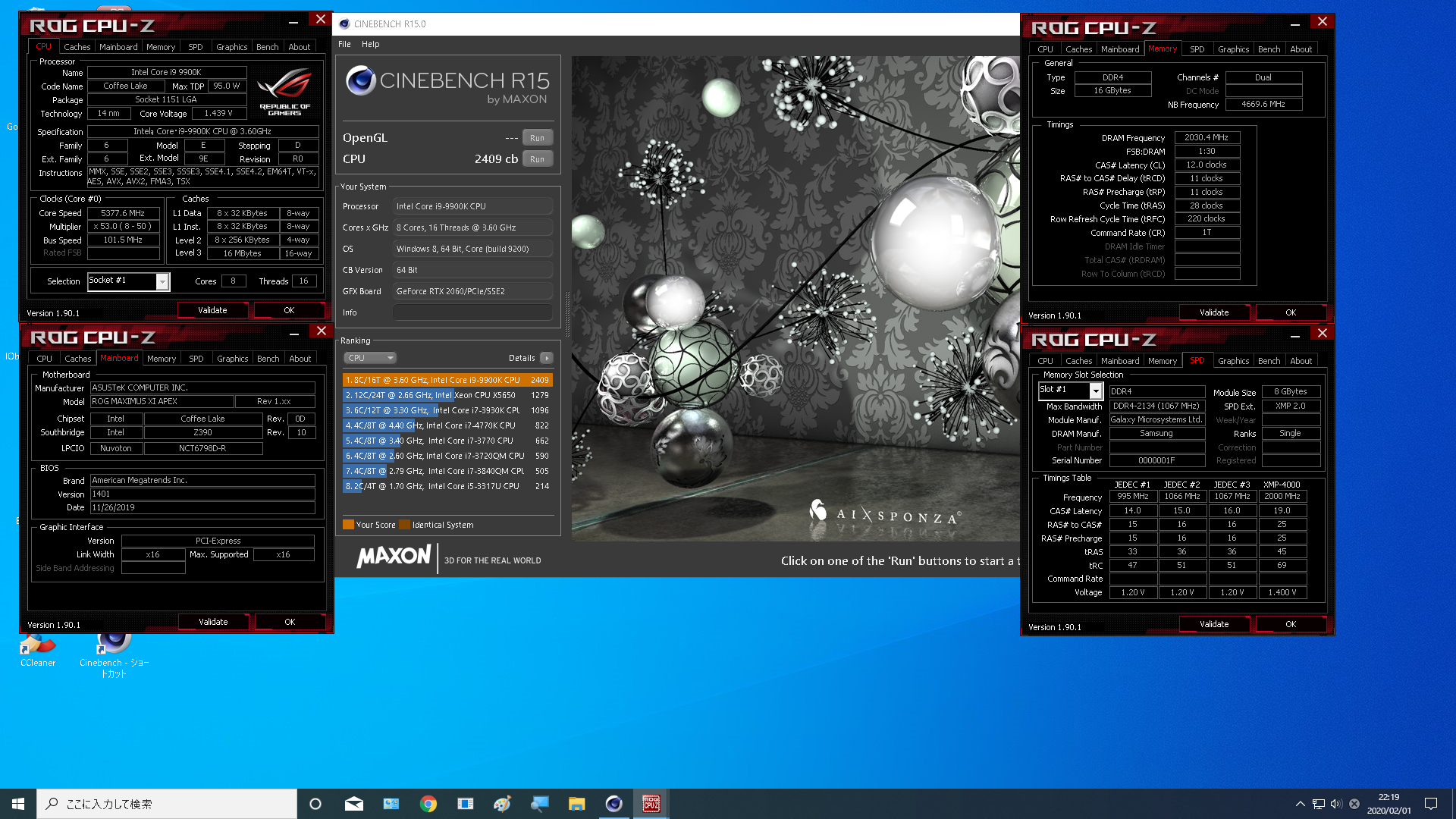Open File Explorer from taskbar

(x=577, y=804)
